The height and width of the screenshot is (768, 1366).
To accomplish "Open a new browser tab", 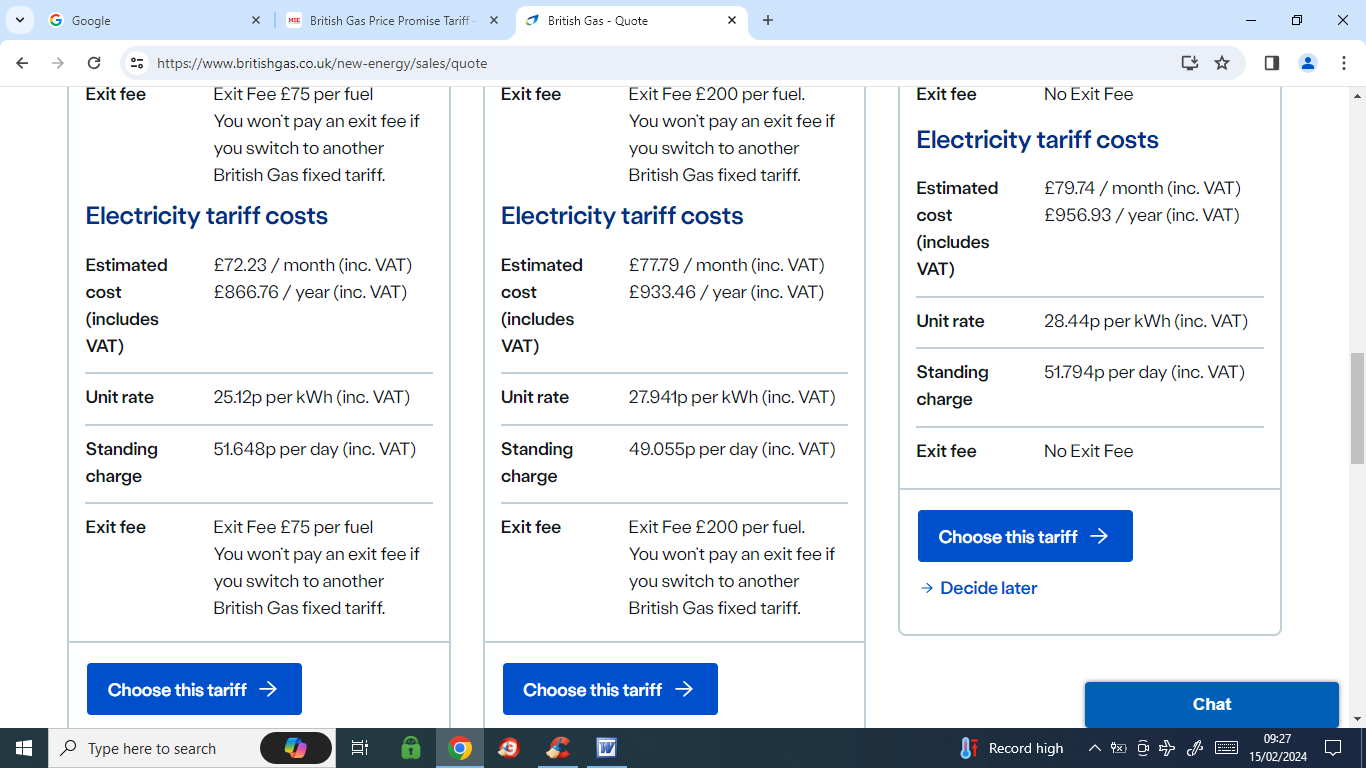I will coord(768,20).
